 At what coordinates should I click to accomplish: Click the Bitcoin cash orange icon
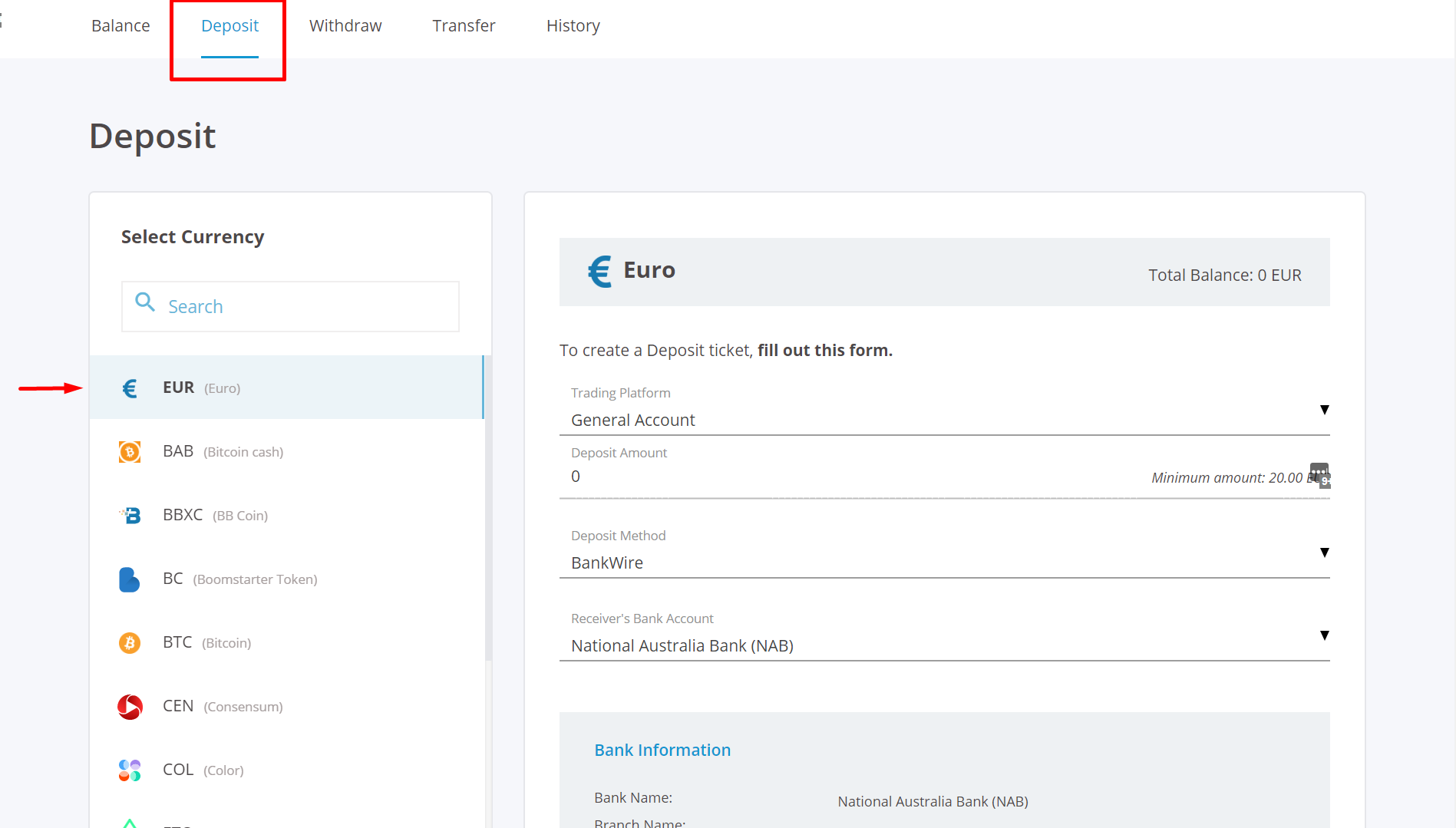tap(130, 452)
